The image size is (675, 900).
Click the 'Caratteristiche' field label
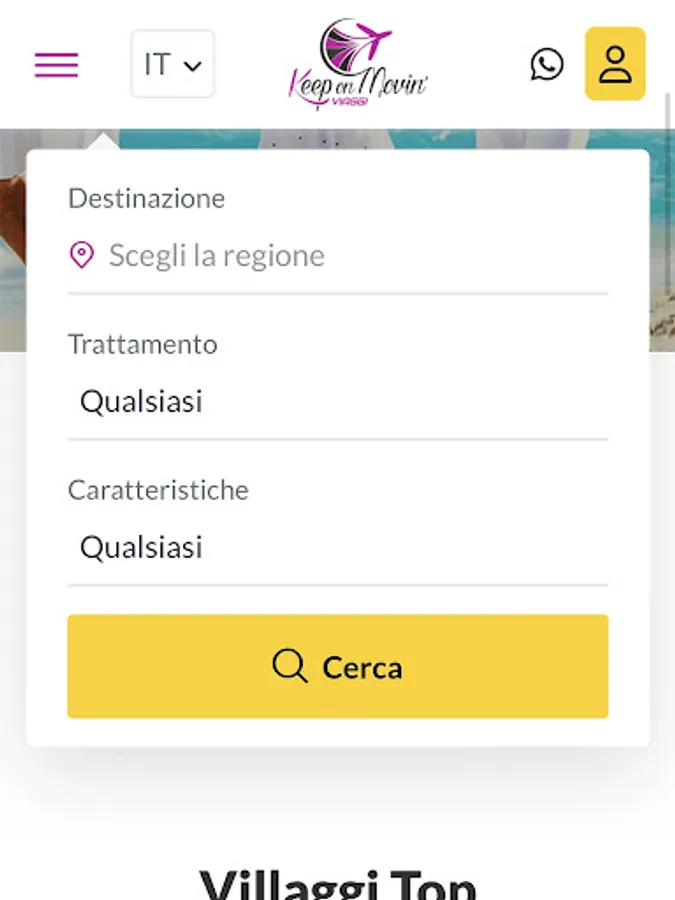pos(158,490)
